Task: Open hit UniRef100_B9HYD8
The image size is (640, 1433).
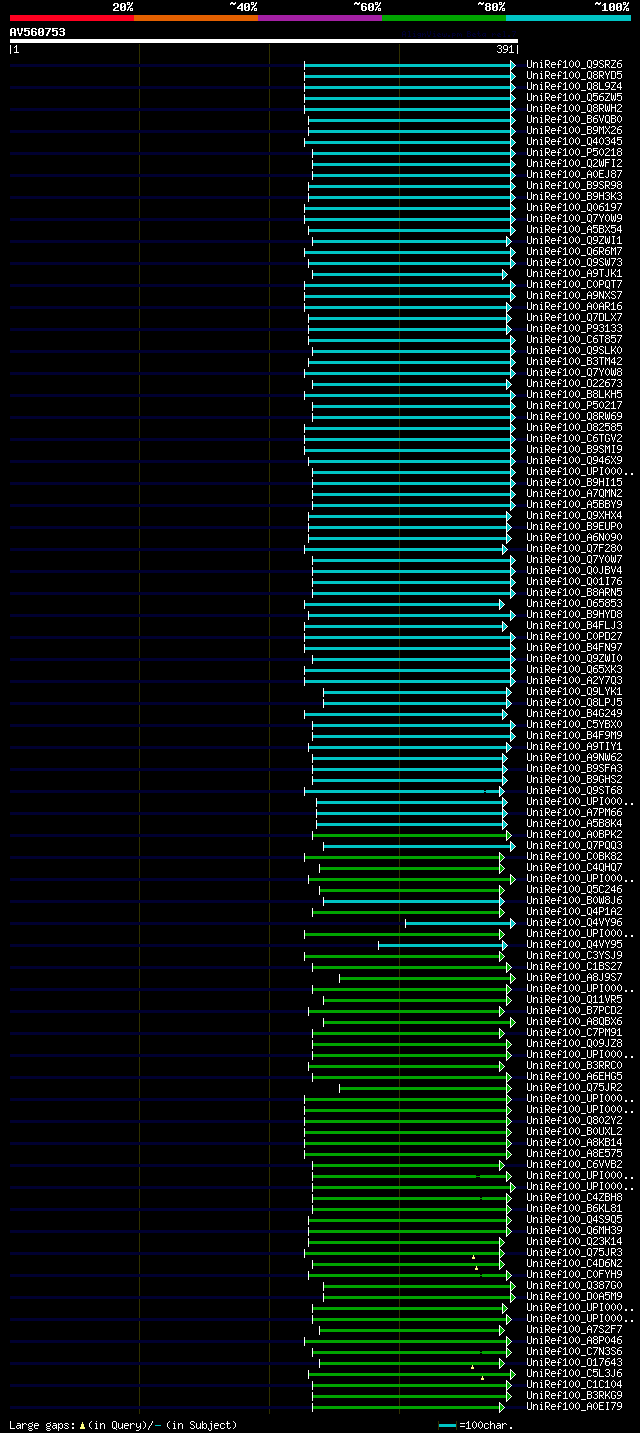Action: pos(575,614)
